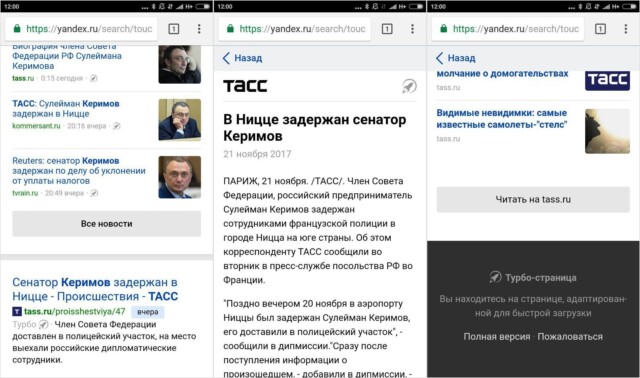Open the three-dot menu in the left browser
Image resolution: width=640 pixels, height=378 pixels.
[199, 29]
